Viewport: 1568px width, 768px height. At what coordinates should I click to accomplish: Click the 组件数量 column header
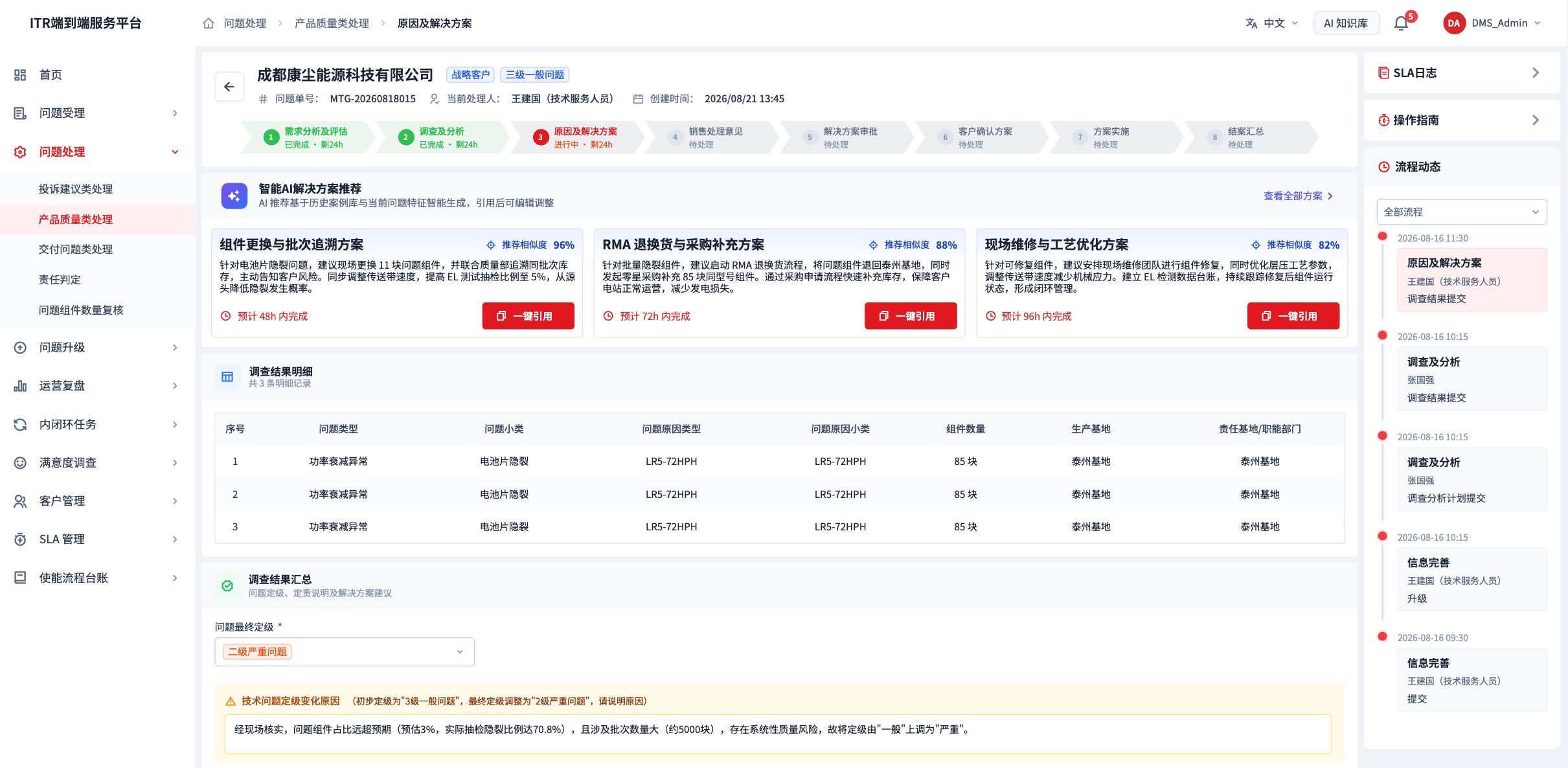[x=966, y=429]
